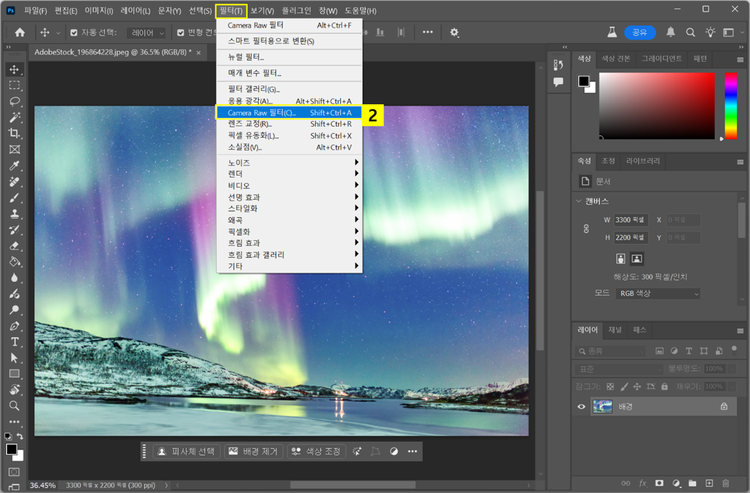Choose 픽셀 유동화(L) menu entry

pyautogui.click(x=289, y=136)
